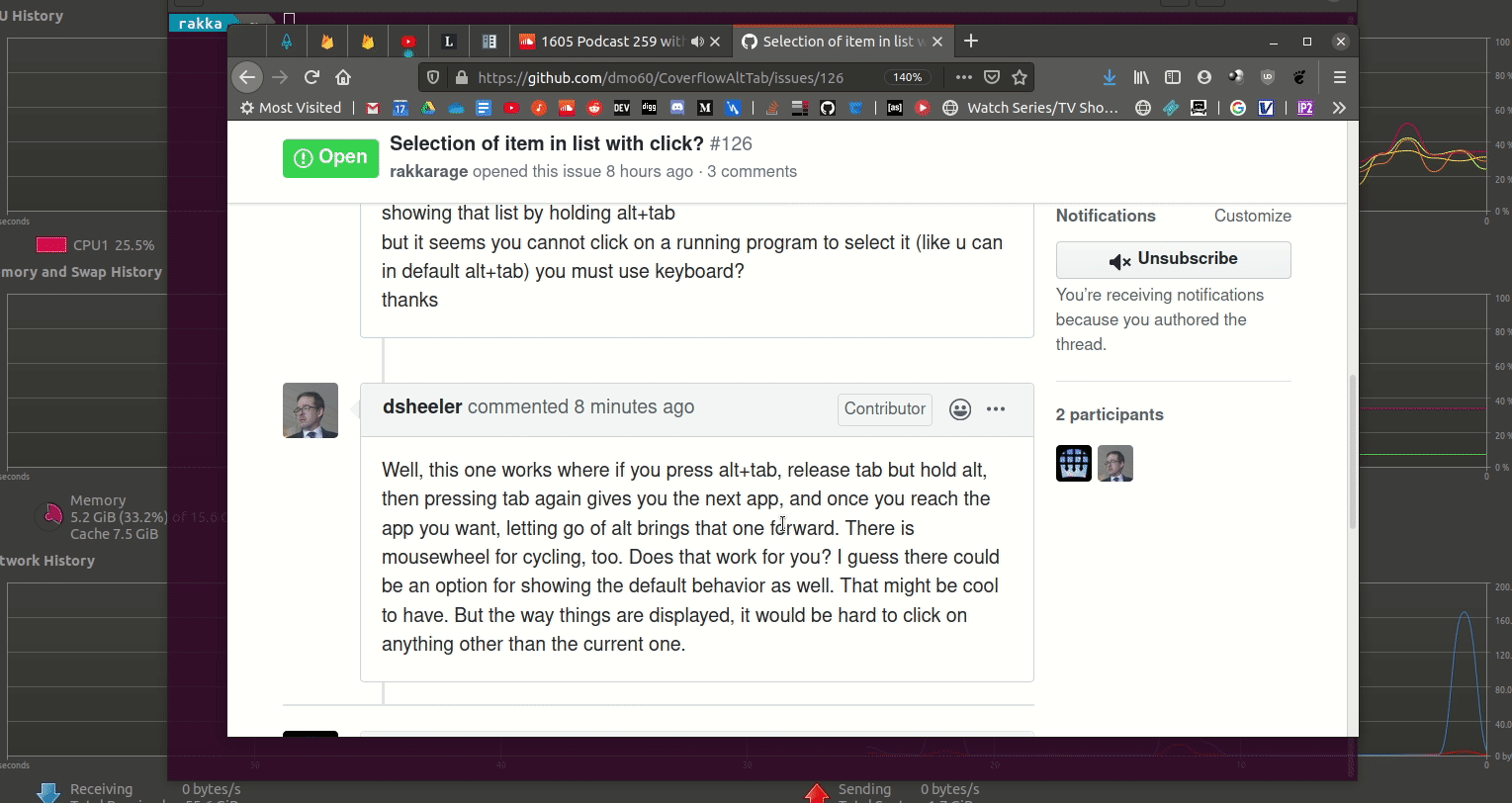This screenshot has height=803, width=1512.
Task: Reset the 140% zoom level badge
Action: [x=908, y=77]
